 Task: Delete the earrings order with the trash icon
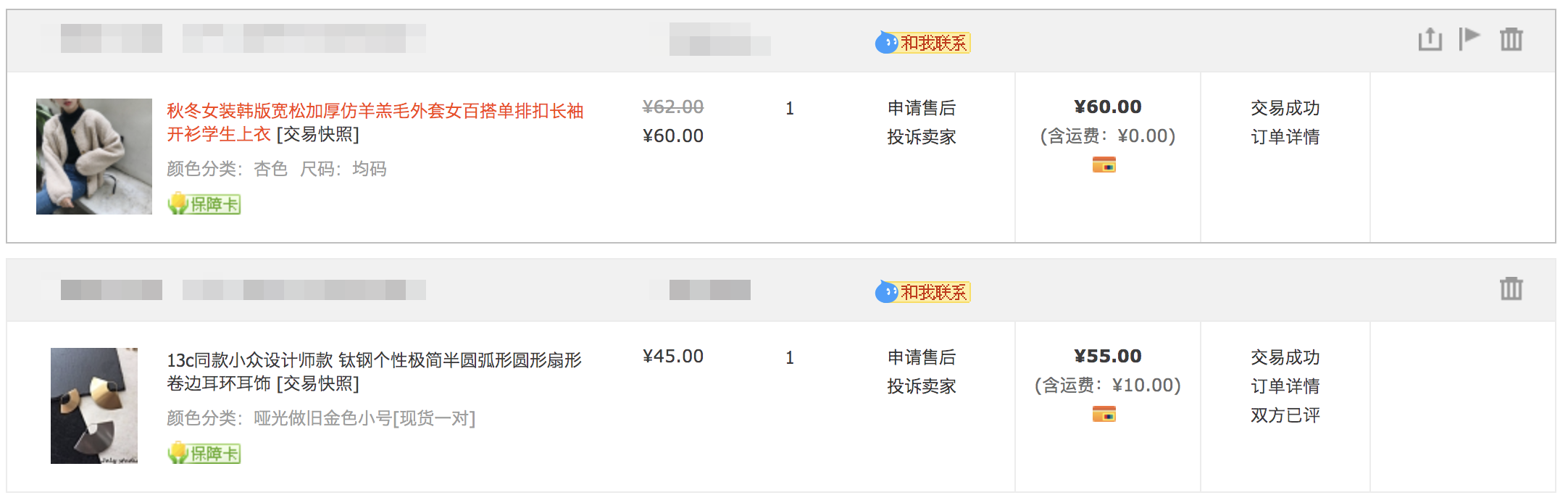point(1511,288)
